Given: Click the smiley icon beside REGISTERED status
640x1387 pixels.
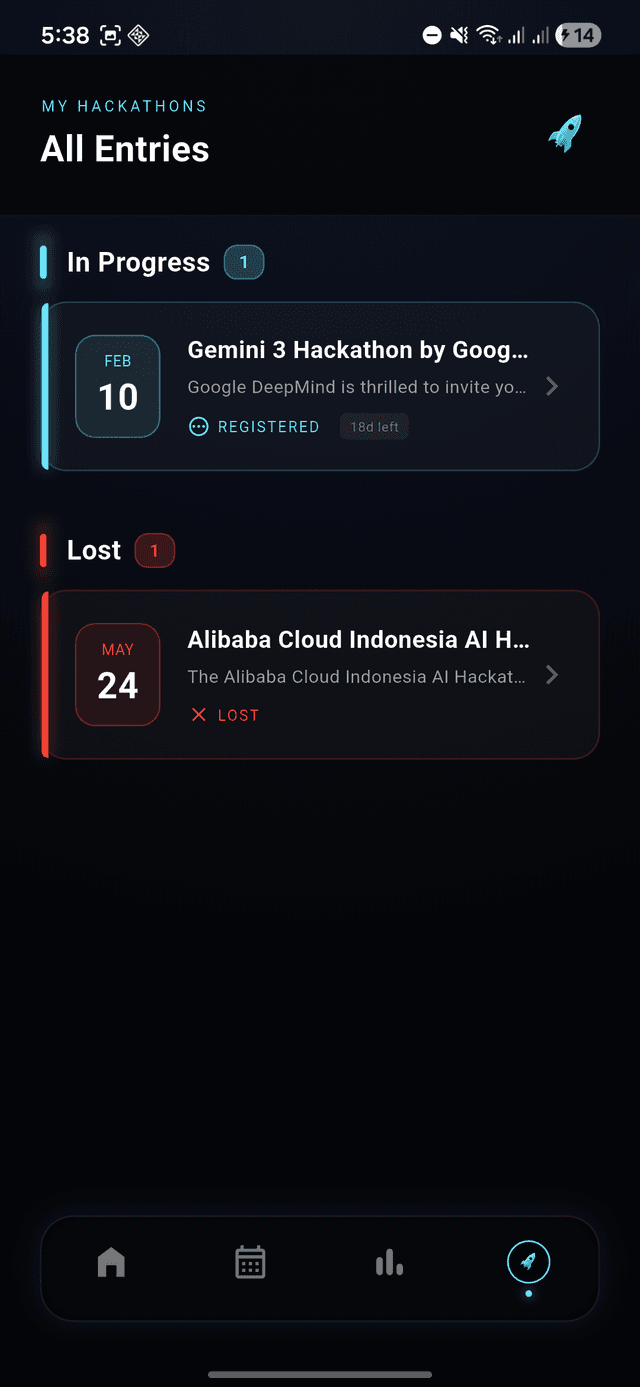Looking at the screenshot, I should coord(199,426).
